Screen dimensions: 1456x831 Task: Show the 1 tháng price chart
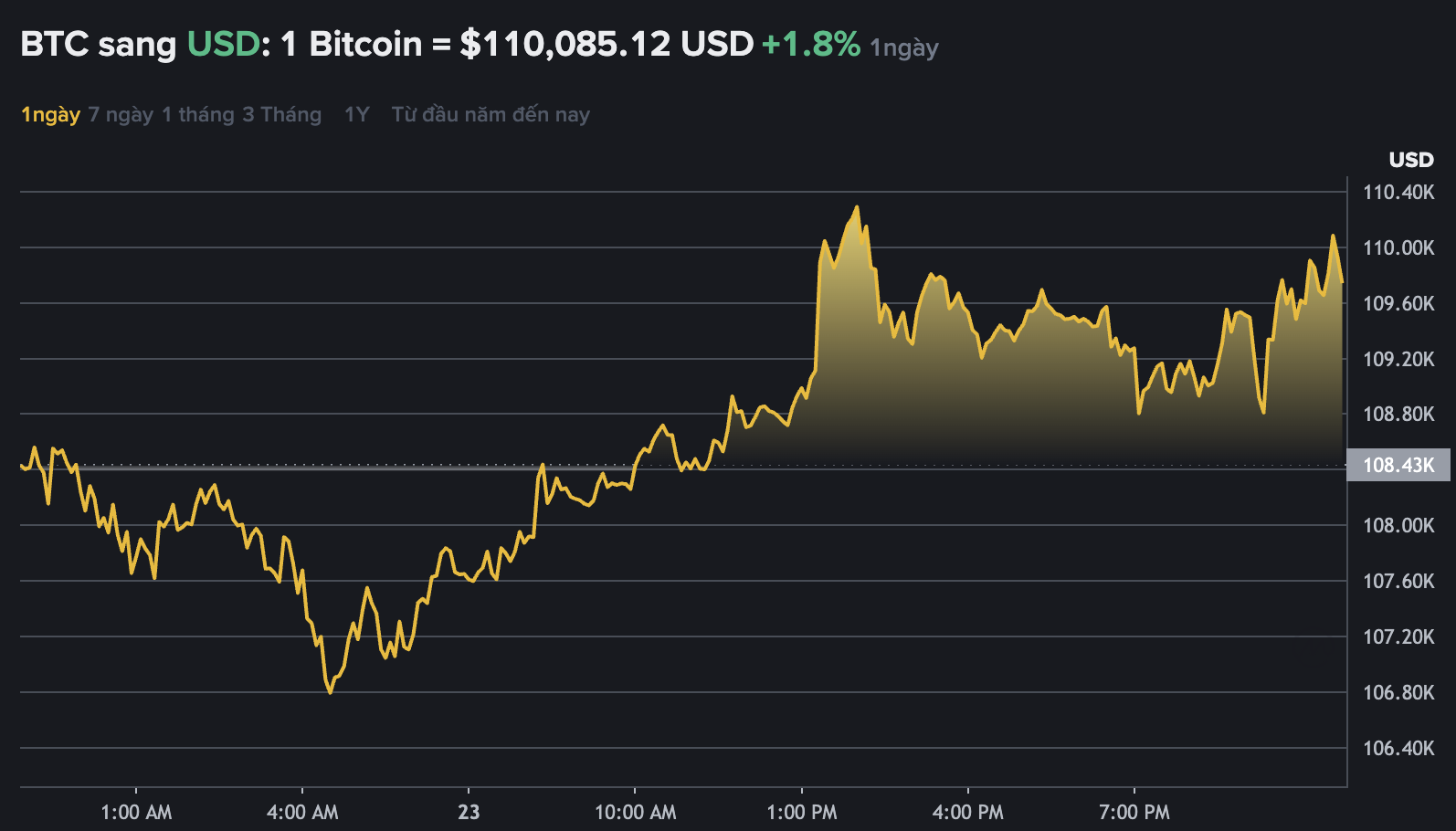click(197, 115)
